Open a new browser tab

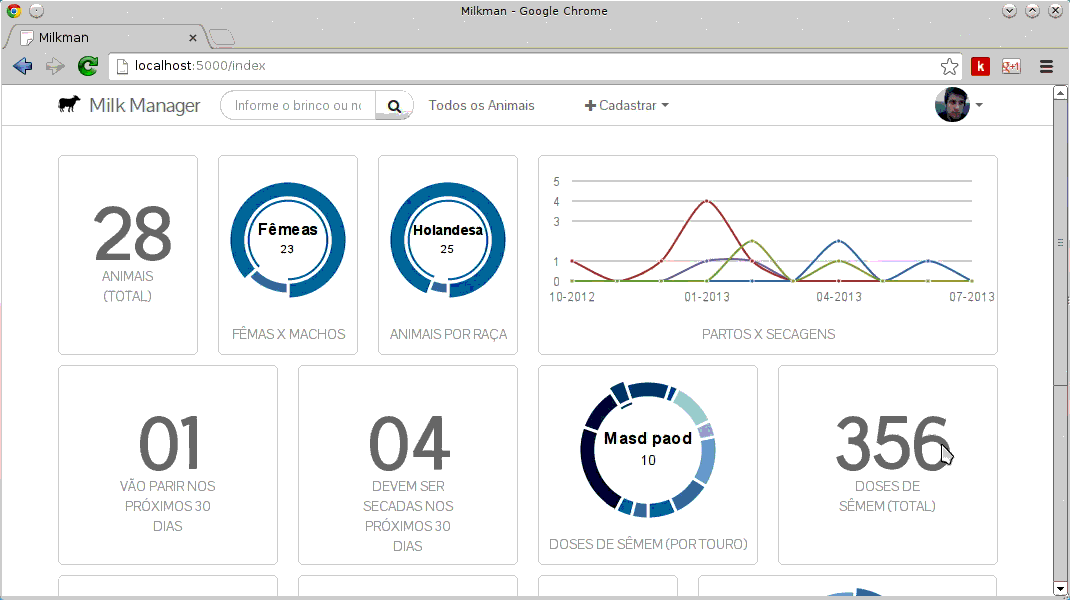pos(222,38)
